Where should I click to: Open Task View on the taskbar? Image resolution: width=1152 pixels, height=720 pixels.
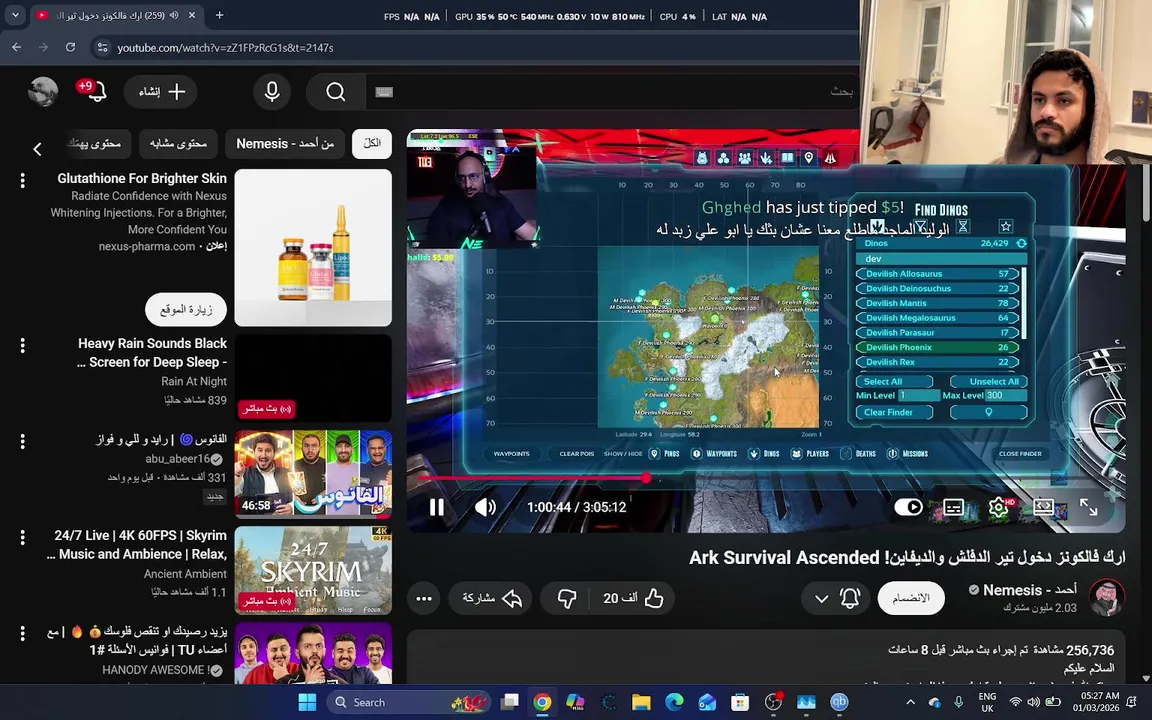[509, 702]
